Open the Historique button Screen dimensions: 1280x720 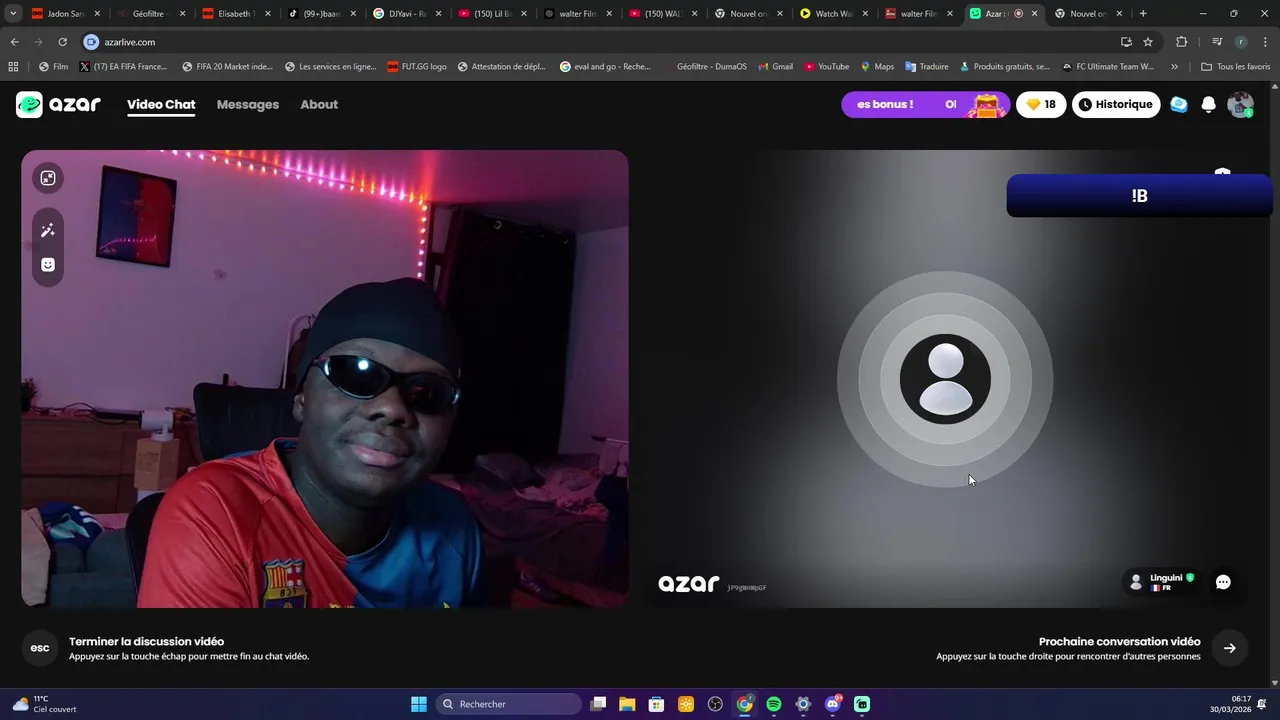click(1116, 104)
